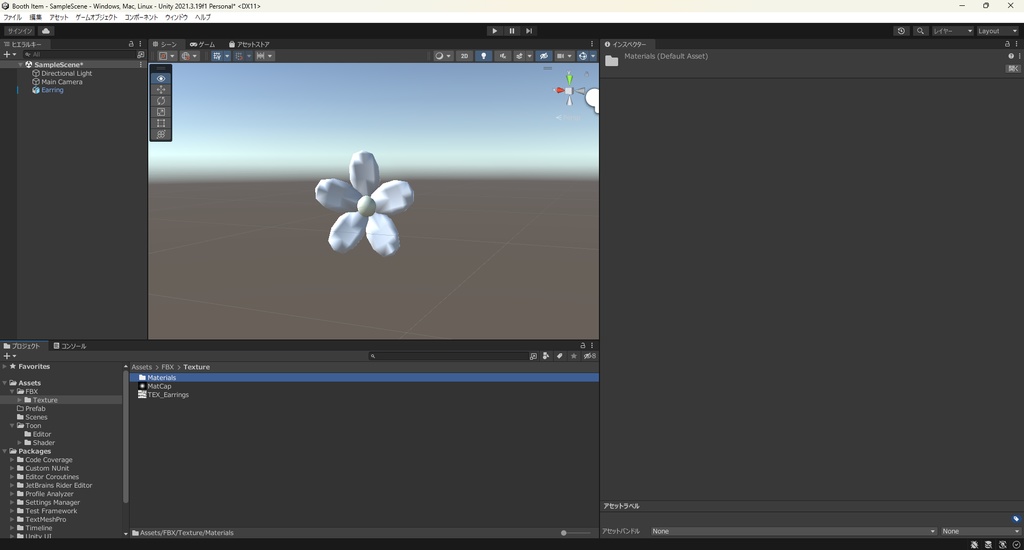Open the cloud services icon
This screenshot has height=550, width=1024.
(46, 31)
